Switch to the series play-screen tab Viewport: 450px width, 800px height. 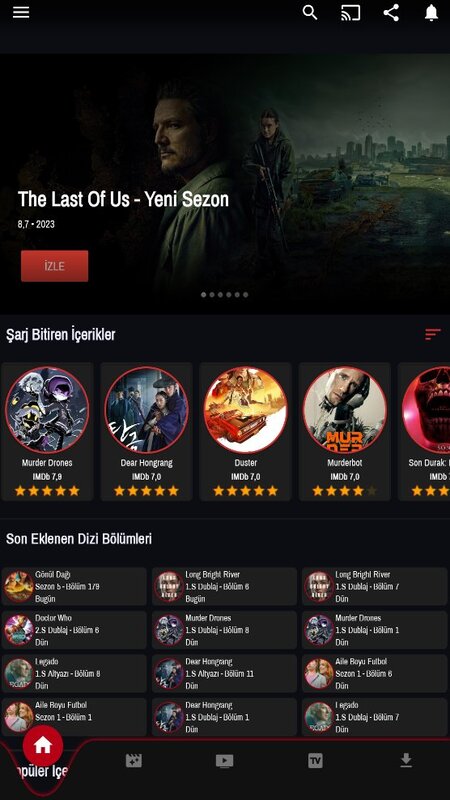pyautogui.click(x=224, y=761)
